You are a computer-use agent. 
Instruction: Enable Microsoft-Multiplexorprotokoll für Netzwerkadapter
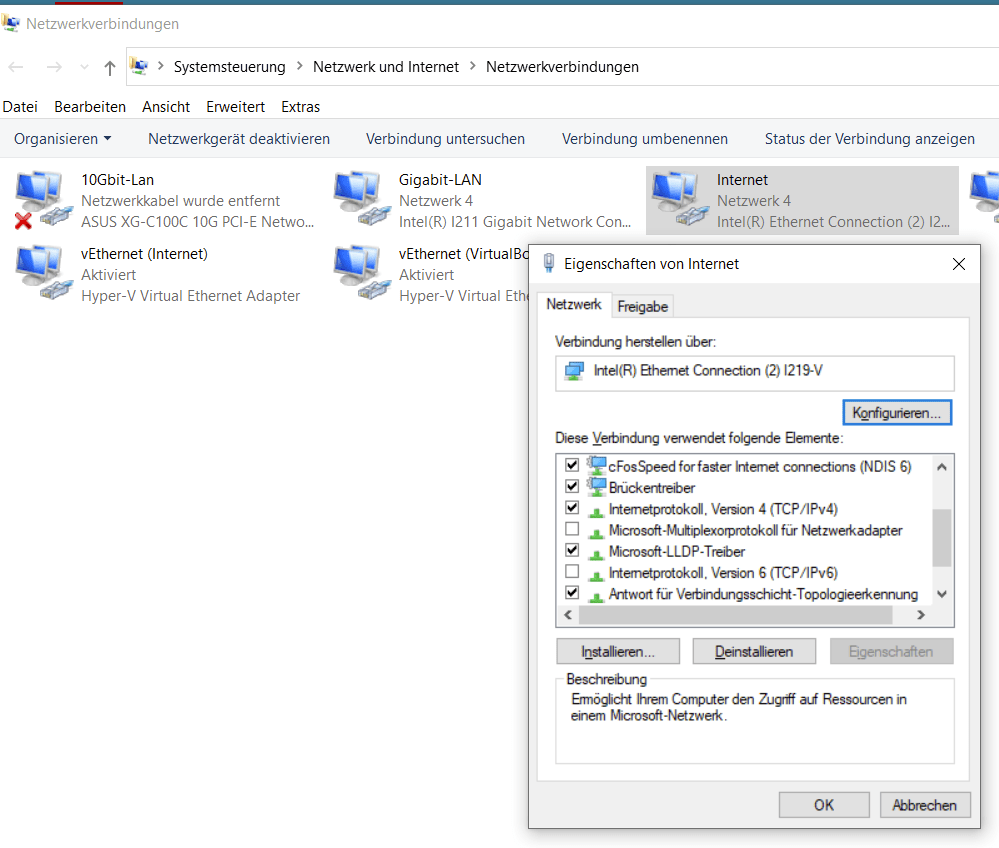572,529
